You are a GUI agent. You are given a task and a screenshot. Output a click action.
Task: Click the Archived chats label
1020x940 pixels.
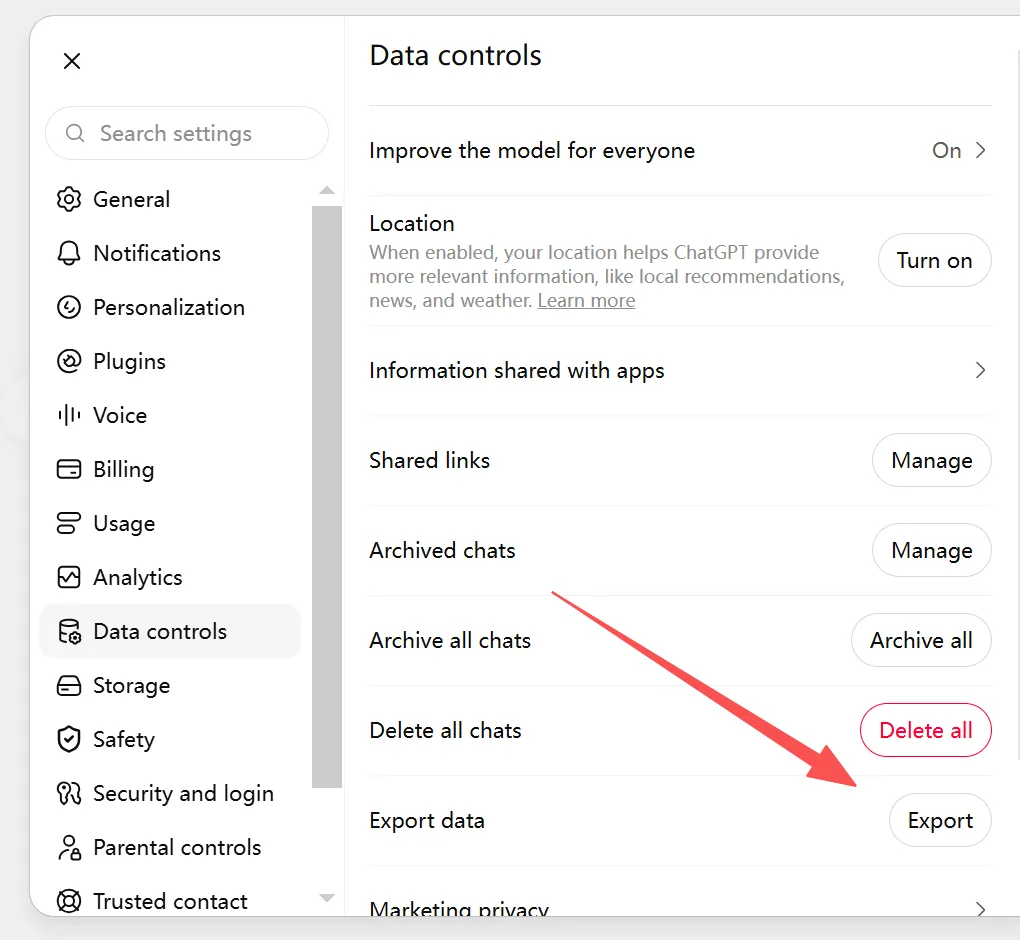pos(442,550)
